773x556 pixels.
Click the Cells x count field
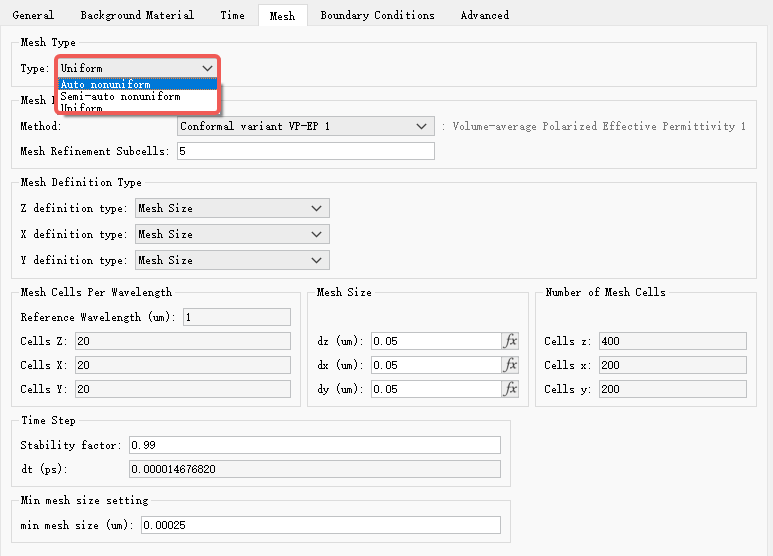click(x=673, y=365)
